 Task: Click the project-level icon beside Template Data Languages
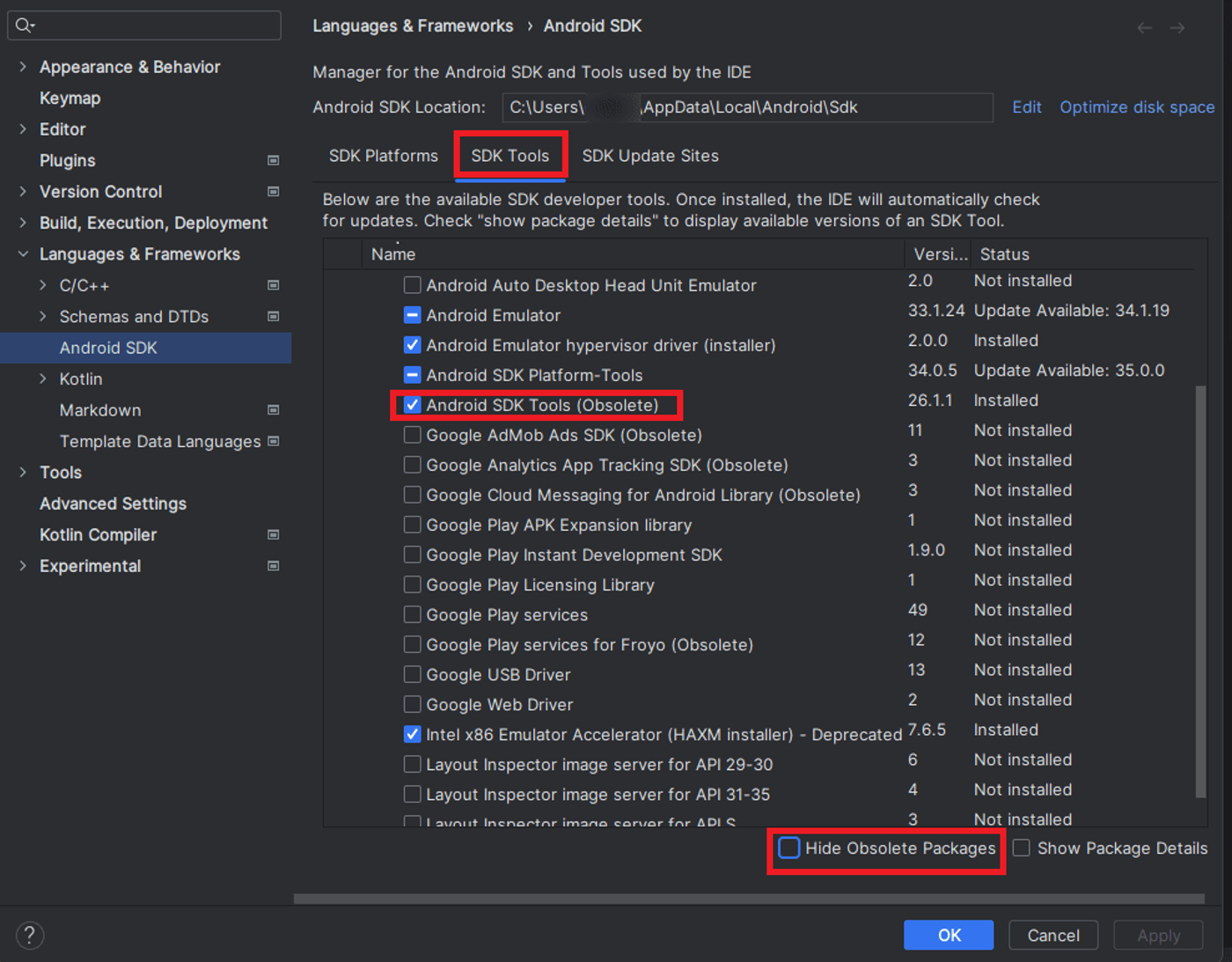[x=274, y=441]
